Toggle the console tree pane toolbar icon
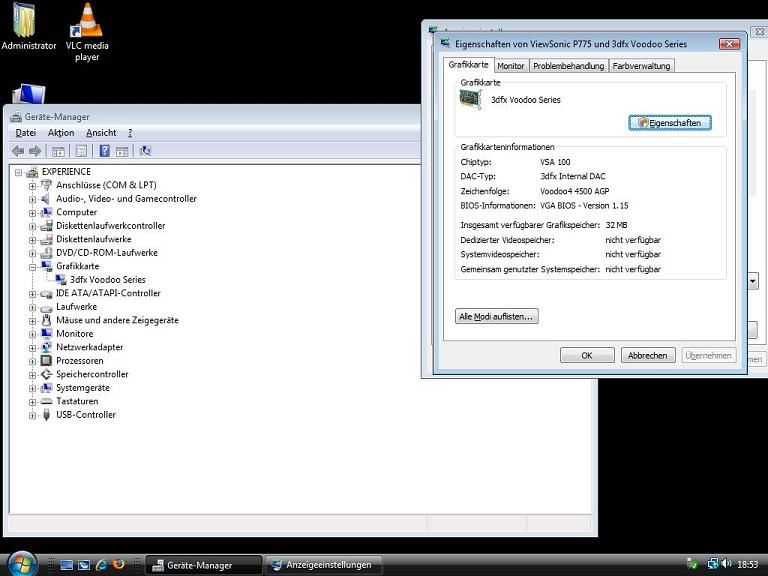Image resolution: width=768 pixels, height=576 pixels. tap(59, 151)
